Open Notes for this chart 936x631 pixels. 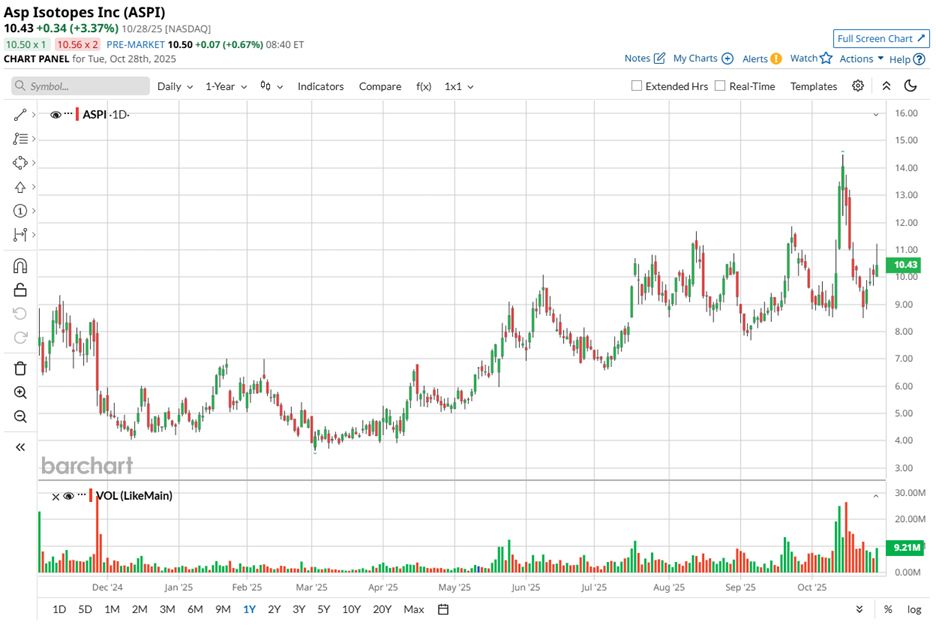click(645, 58)
